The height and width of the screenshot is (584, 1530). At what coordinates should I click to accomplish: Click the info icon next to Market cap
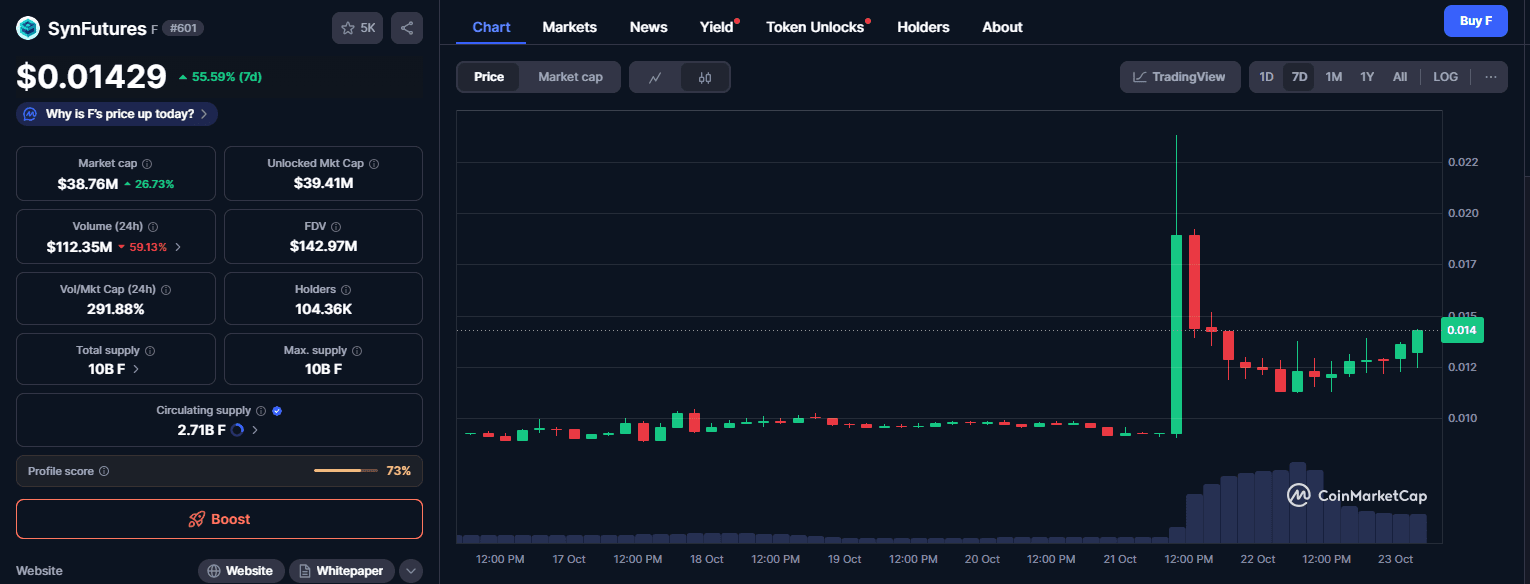[148, 163]
